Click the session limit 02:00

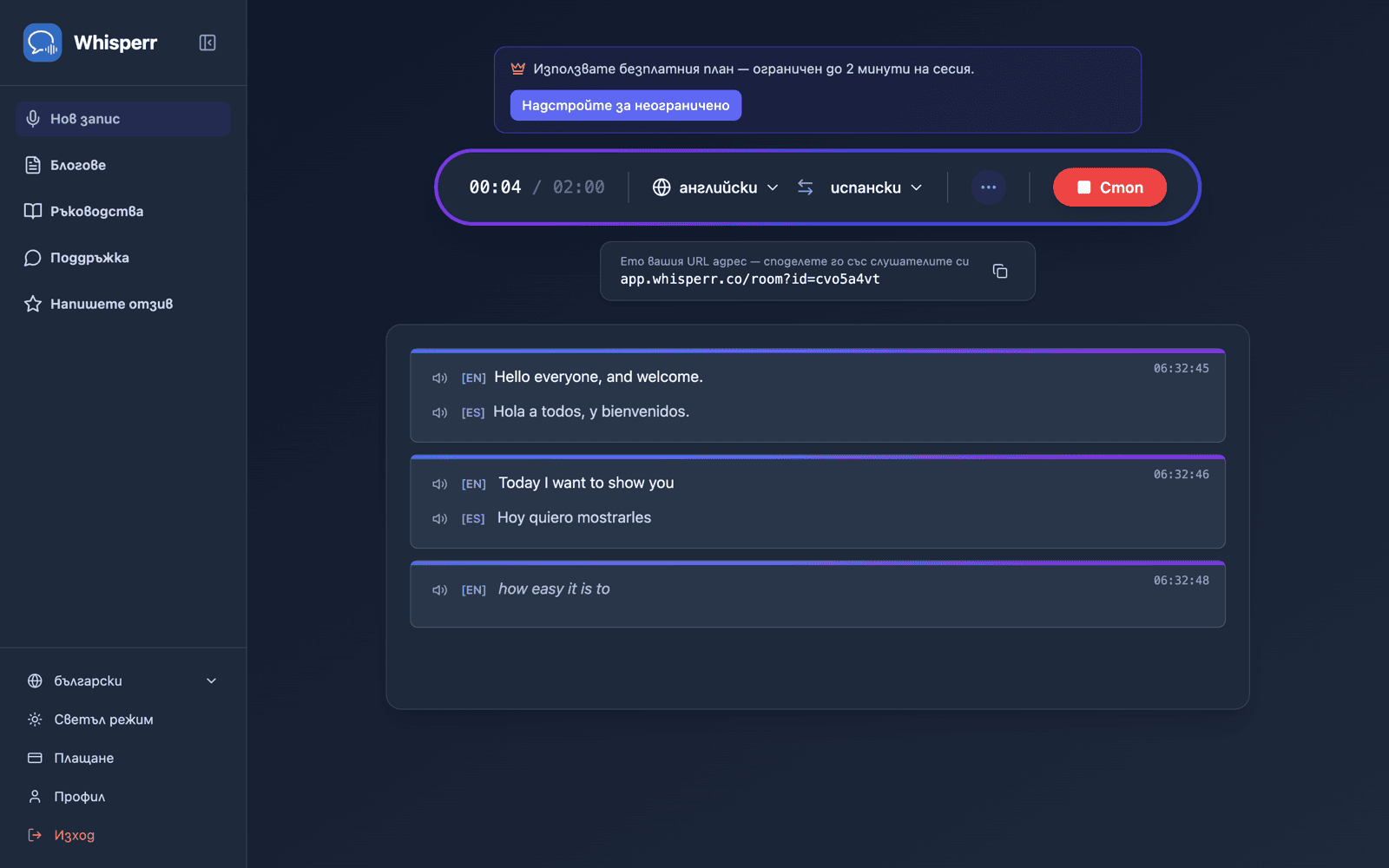click(579, 187)
